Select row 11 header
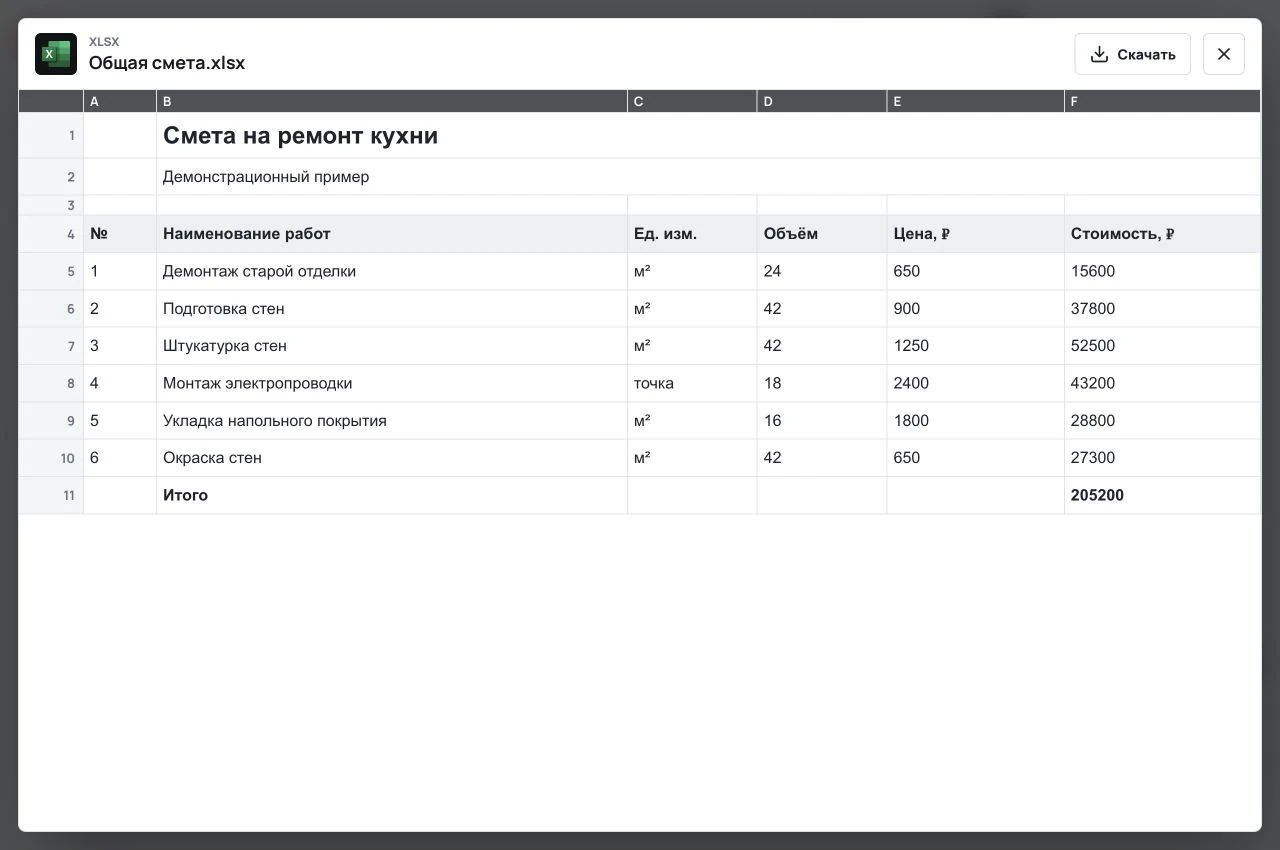This screenshot has height=850, width=1280. [51, 495]
